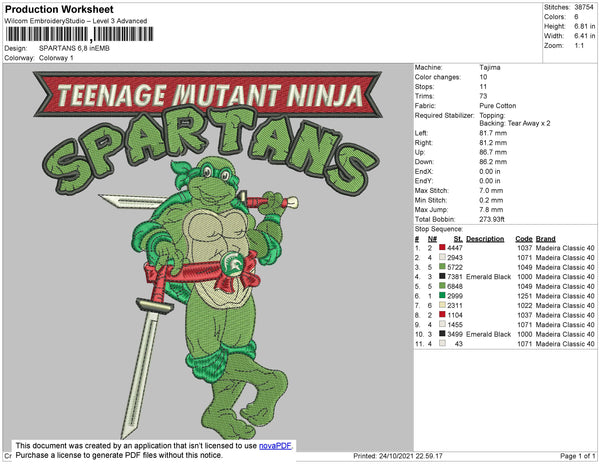600x464 pixels.
Task: Click the Max Jump value '7.8 mm'
Action: click(492, 210)
